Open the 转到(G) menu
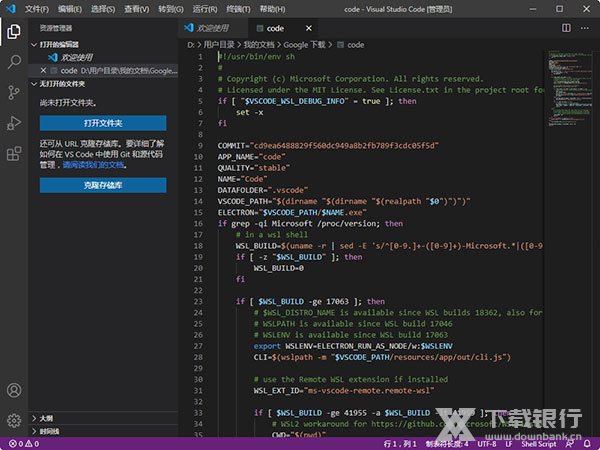The image size is (600, 450). 171,9
